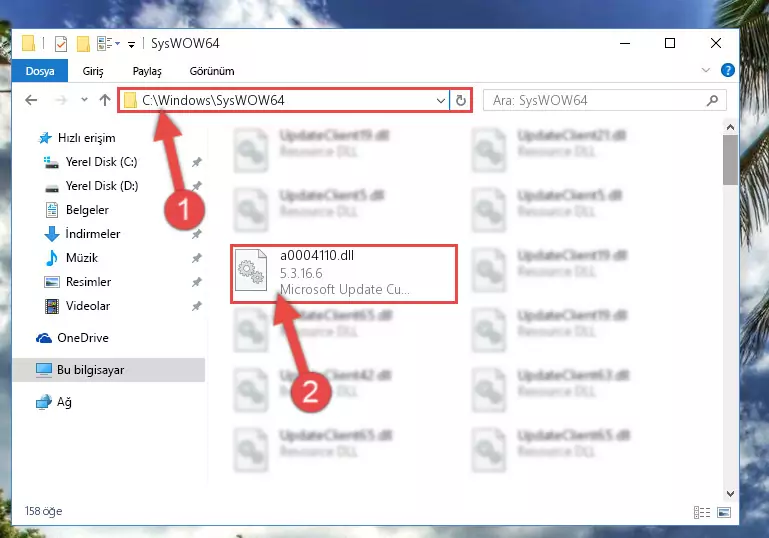The height and width of the screenshot is (538, 769).
Task: Open İndirmeler folder in sidebar
Action: [x=82, y=234]
